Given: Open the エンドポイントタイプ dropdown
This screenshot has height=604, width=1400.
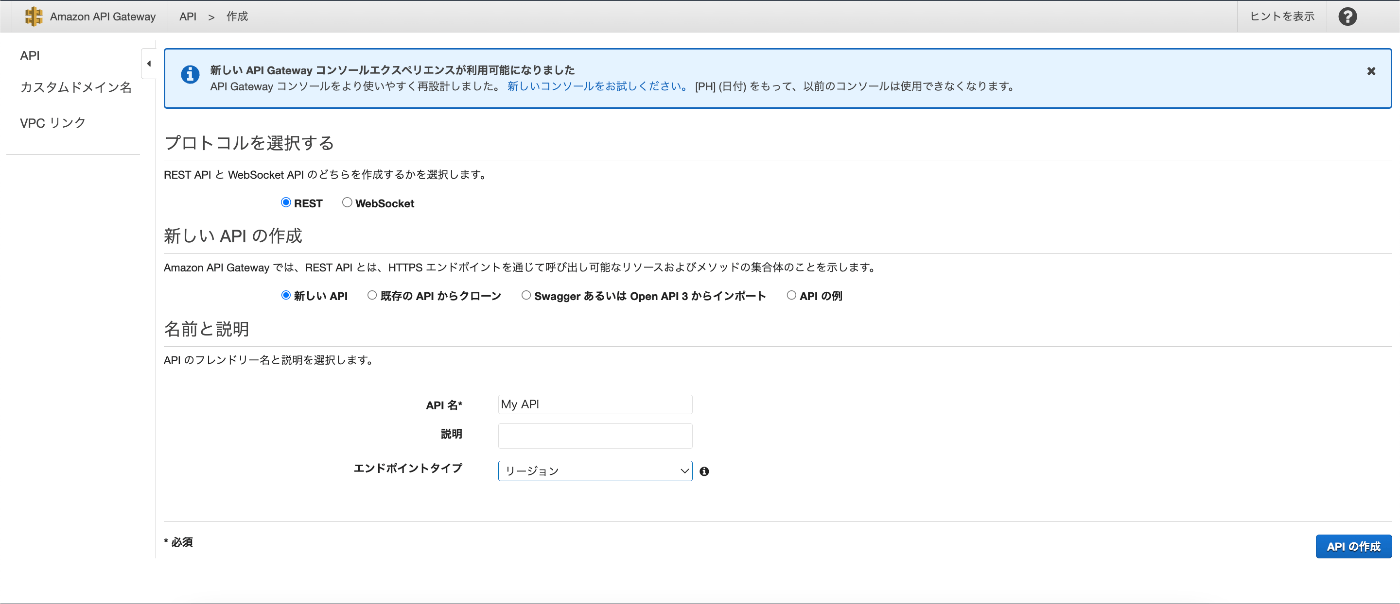Looking at the screenshot, I should point(595,470).
